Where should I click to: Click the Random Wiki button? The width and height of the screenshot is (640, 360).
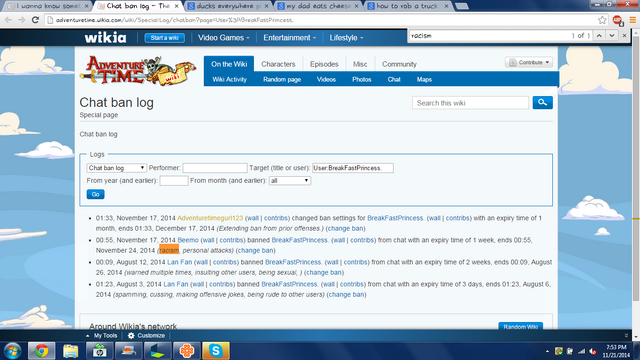pyautogui.click(x=520, y=326)
